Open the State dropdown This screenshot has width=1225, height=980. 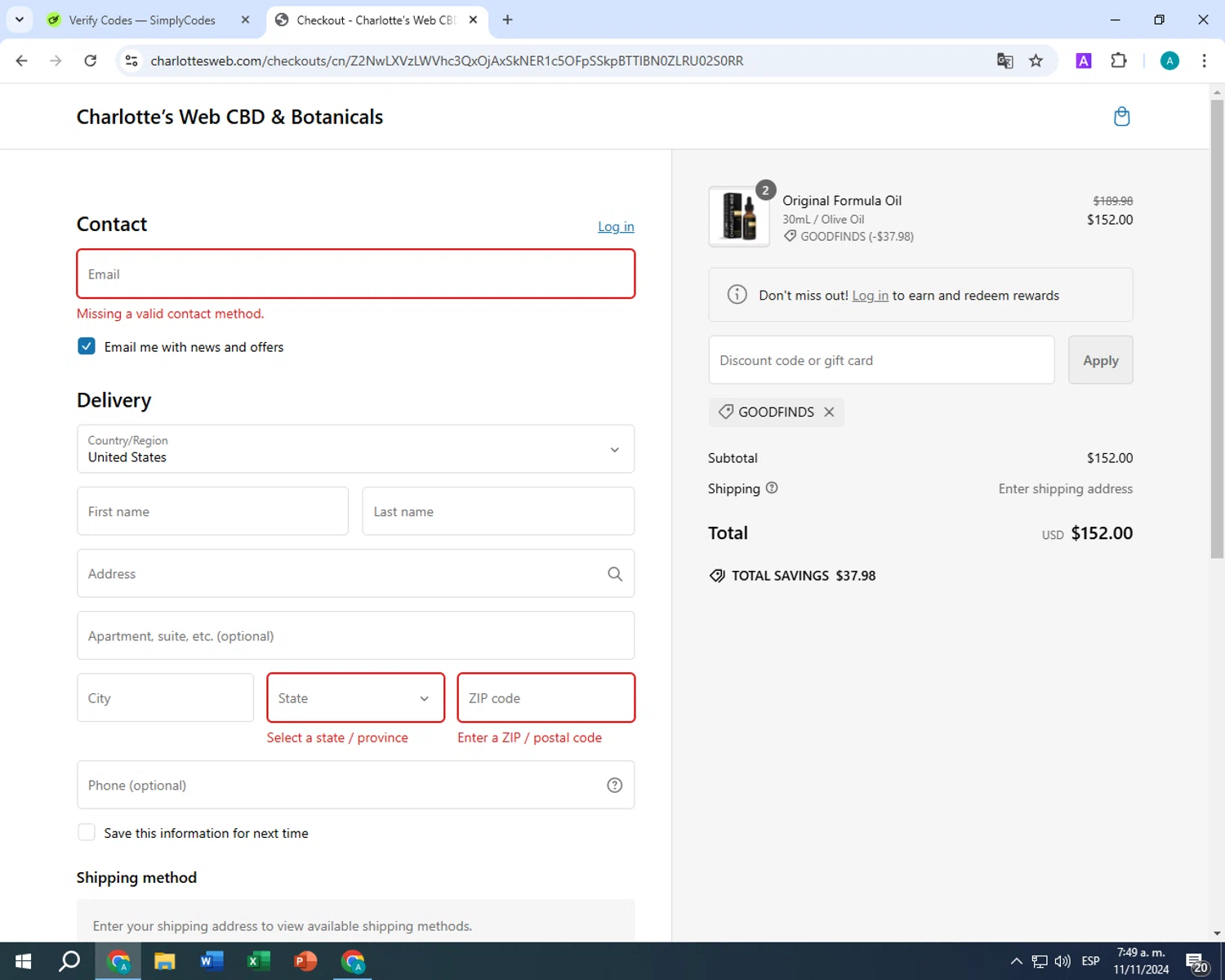[355, 698]
